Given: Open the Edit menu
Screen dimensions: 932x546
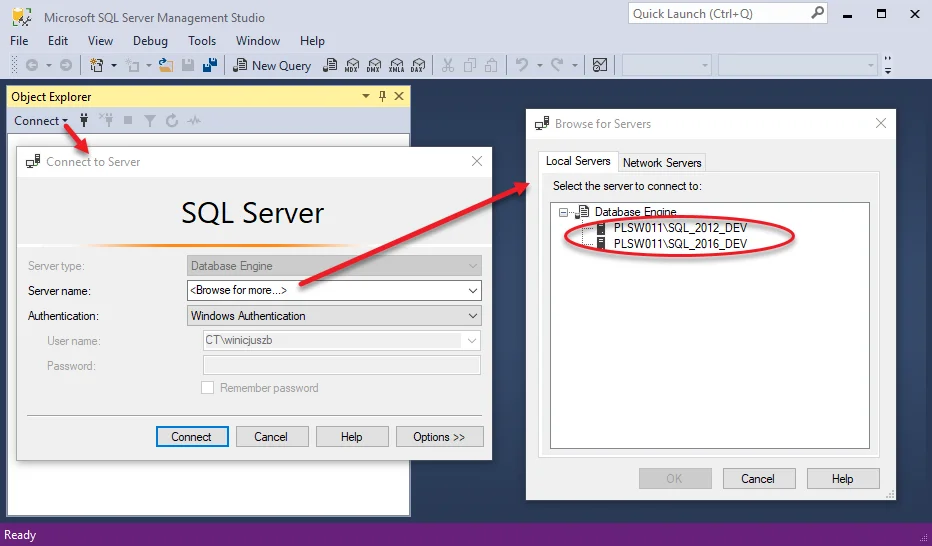Looking at the screenshot, I should pos(58,41).
